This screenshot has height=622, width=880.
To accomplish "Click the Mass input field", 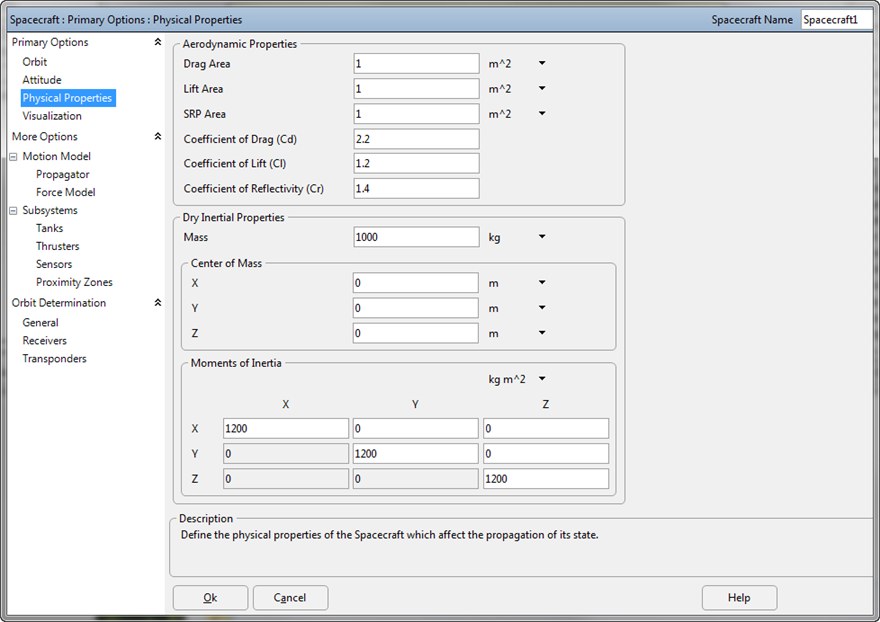I will (416, 237).
